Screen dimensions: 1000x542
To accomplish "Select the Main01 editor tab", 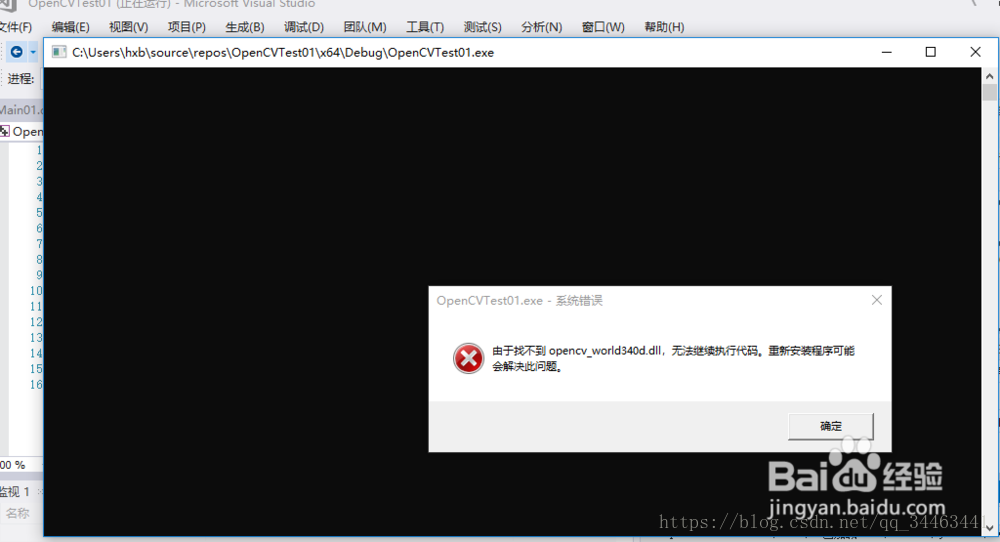I will [x=21, y=110].
